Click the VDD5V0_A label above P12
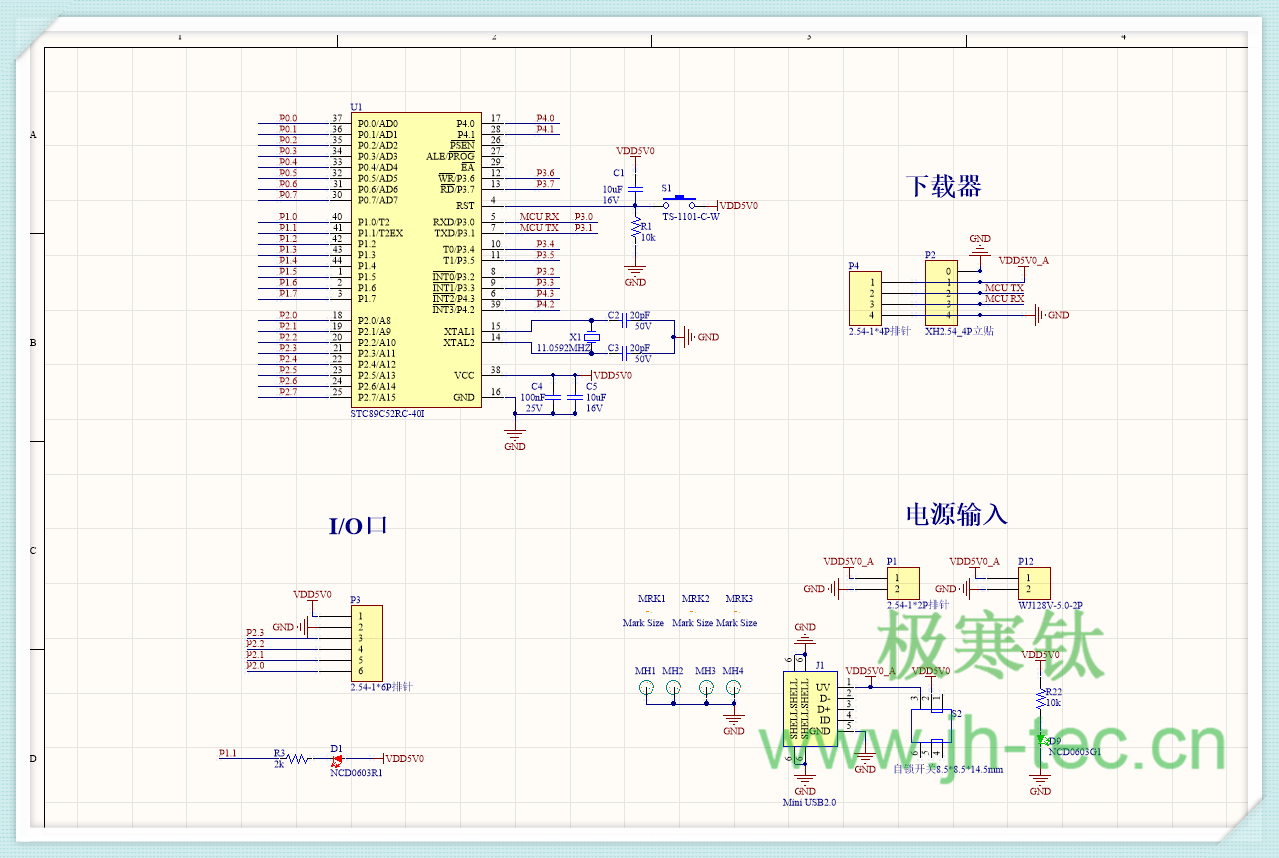 974,562
